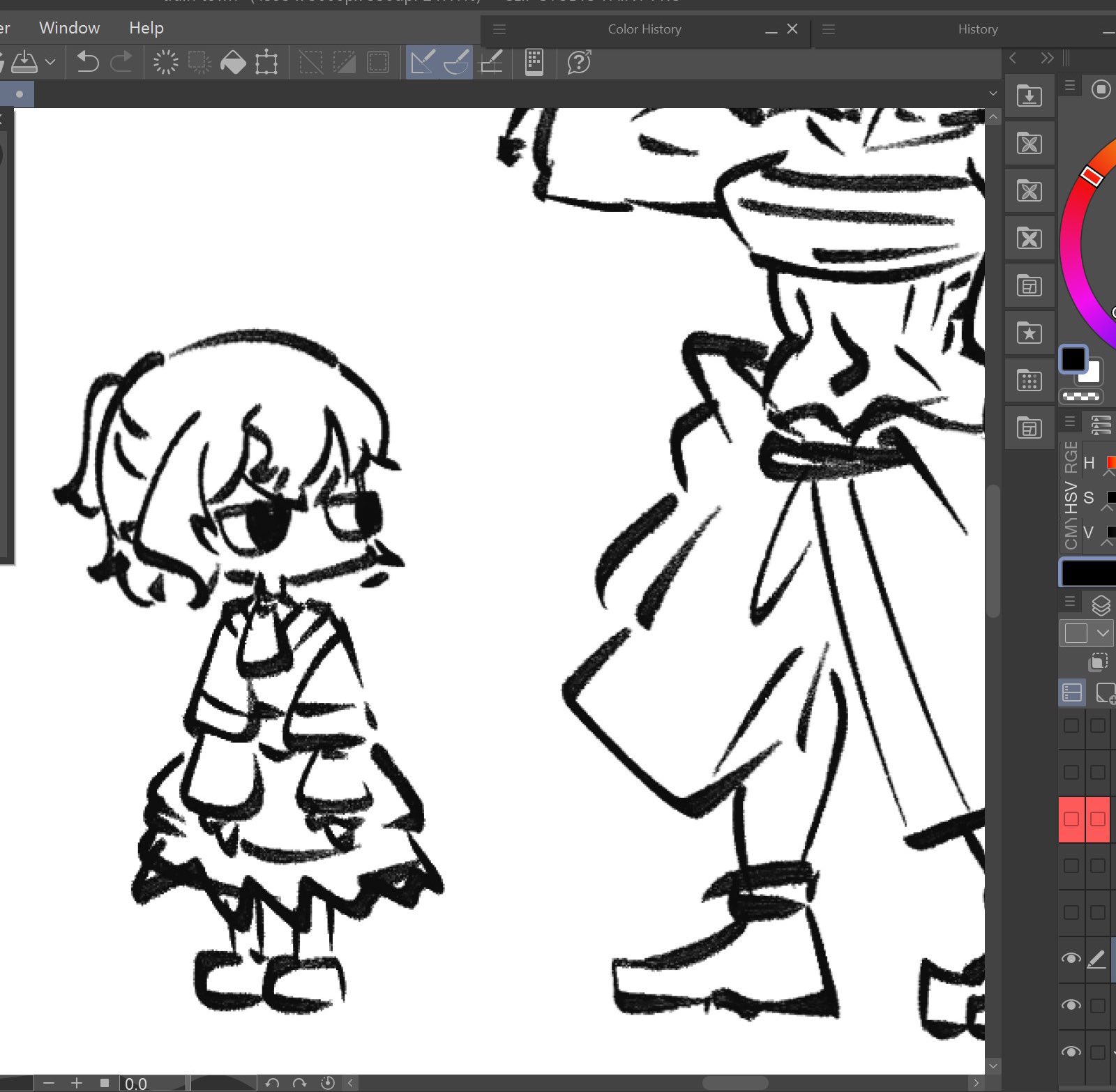The image size is (1116, 1092).
Task: Zoom out with the minus button
Action: 48,1083
